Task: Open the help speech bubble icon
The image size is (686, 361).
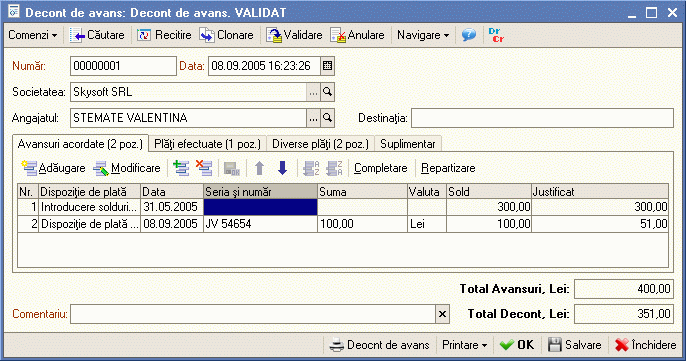Action: (469, 35)
